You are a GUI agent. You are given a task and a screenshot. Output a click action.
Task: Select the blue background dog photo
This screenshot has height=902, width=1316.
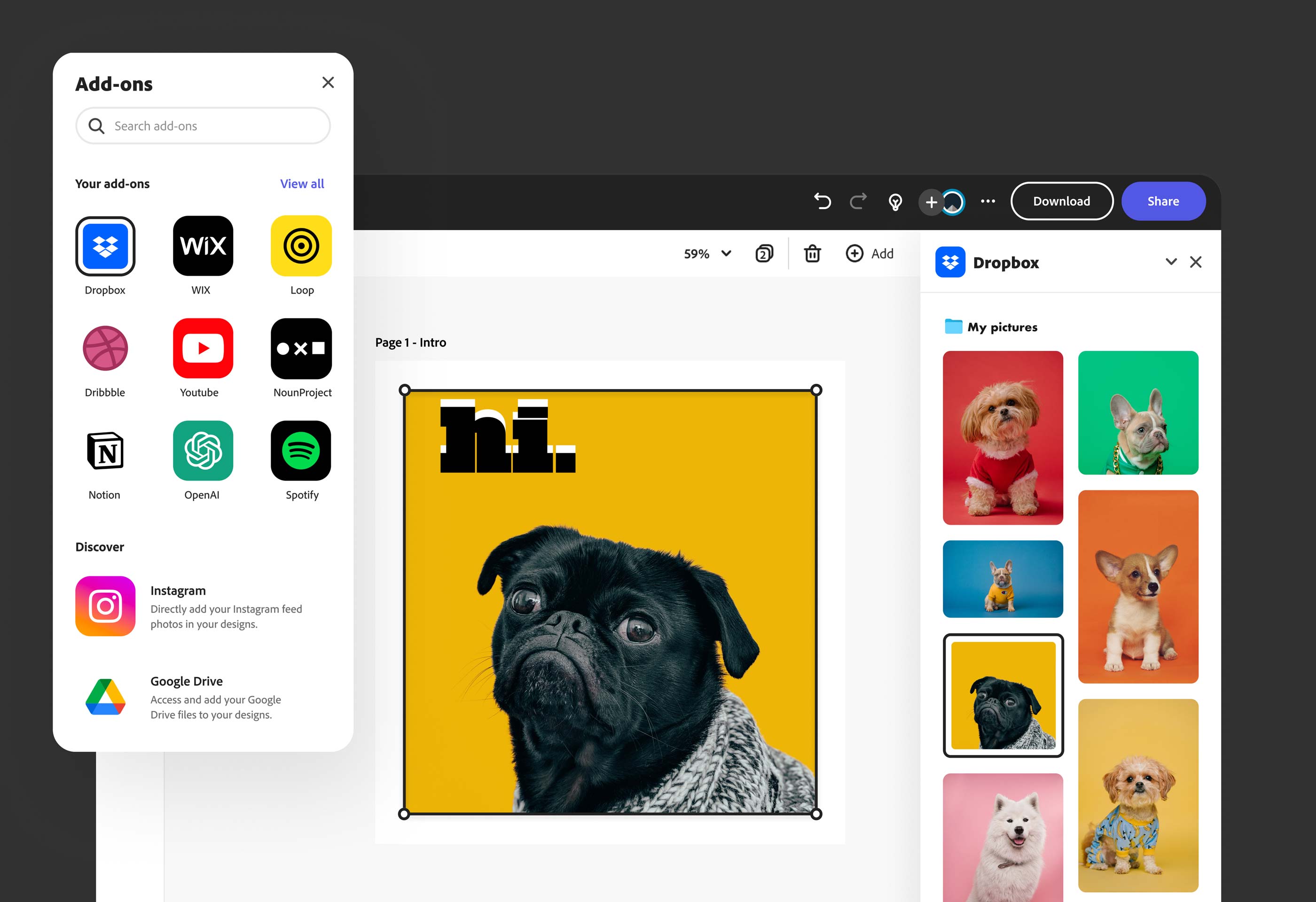[1003, 579]
